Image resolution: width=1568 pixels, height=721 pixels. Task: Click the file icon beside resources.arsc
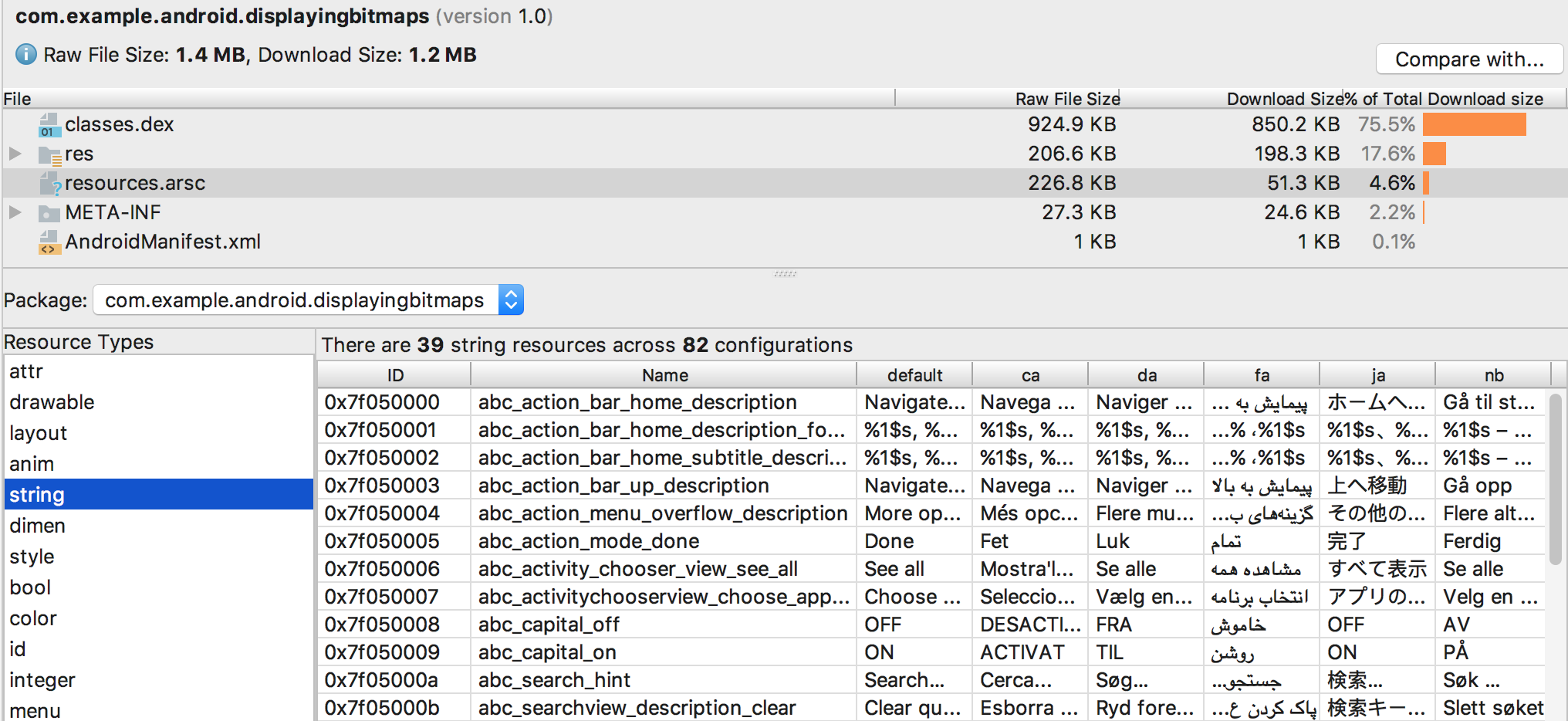(x=49, y=183)
